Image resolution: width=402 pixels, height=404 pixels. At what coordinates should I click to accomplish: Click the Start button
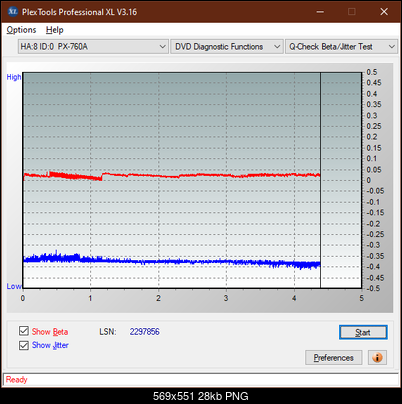pyautogui.click(x=363, y=332)
